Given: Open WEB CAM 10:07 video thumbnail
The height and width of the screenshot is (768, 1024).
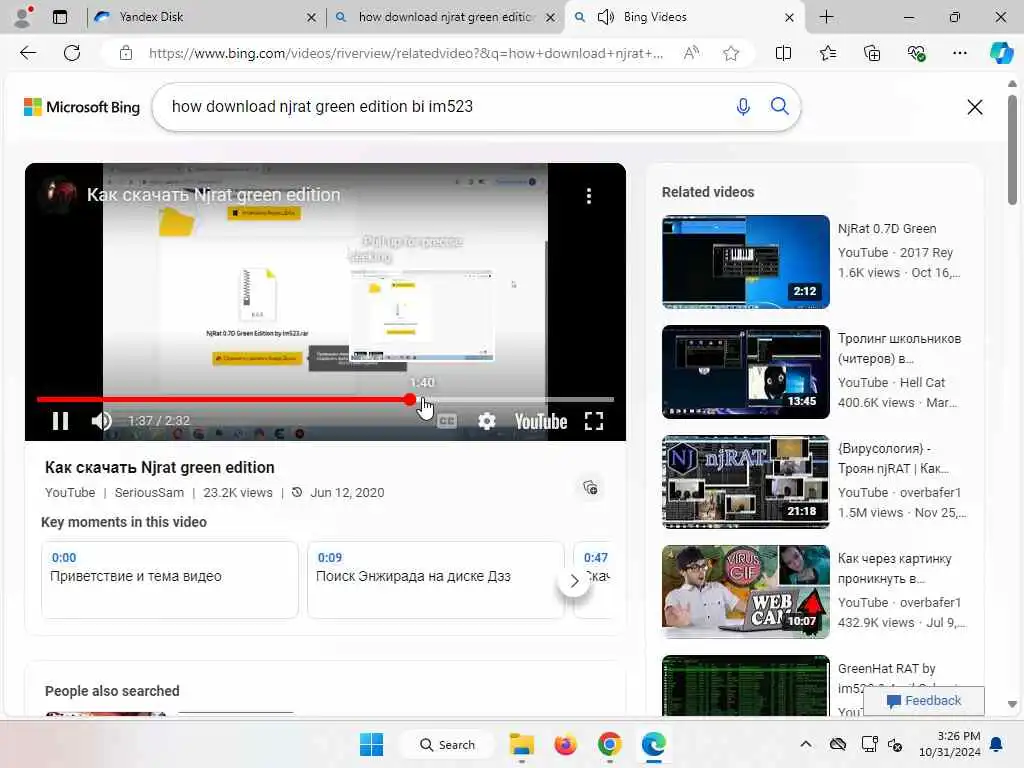Looking at the screenshot, I should (746, 592).
